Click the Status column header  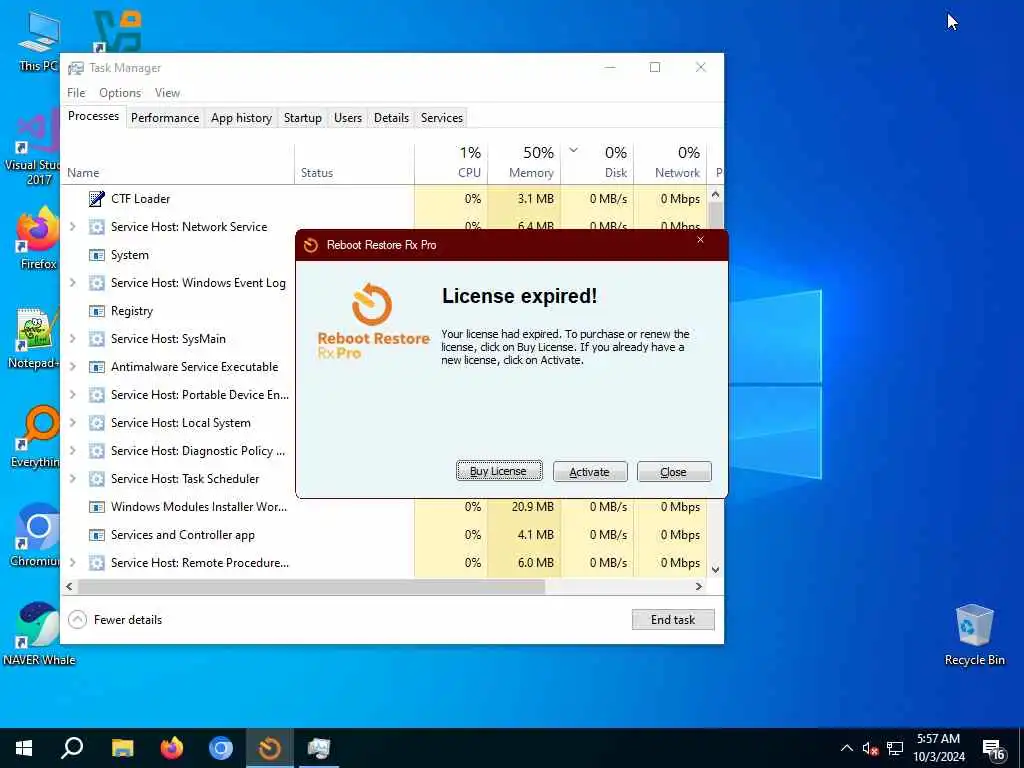pos(354,163)
